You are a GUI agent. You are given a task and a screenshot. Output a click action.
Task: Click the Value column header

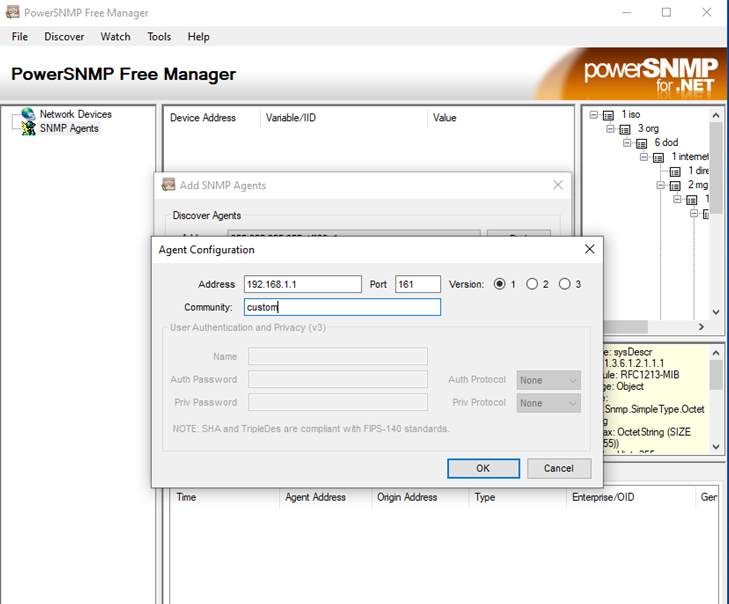pyautogui.click(x=500, y=118)
